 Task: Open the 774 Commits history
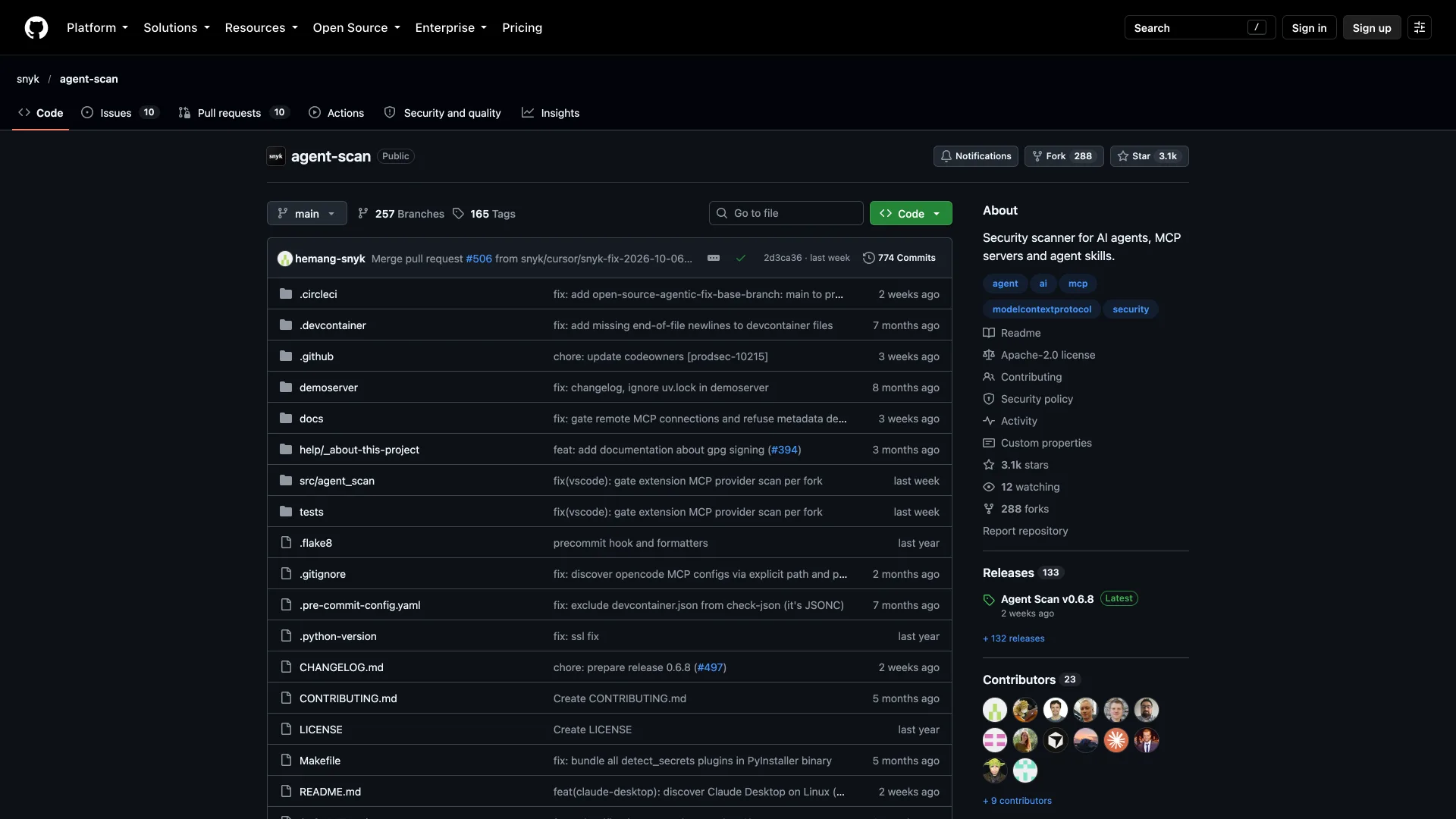click(x=899, y=258)
